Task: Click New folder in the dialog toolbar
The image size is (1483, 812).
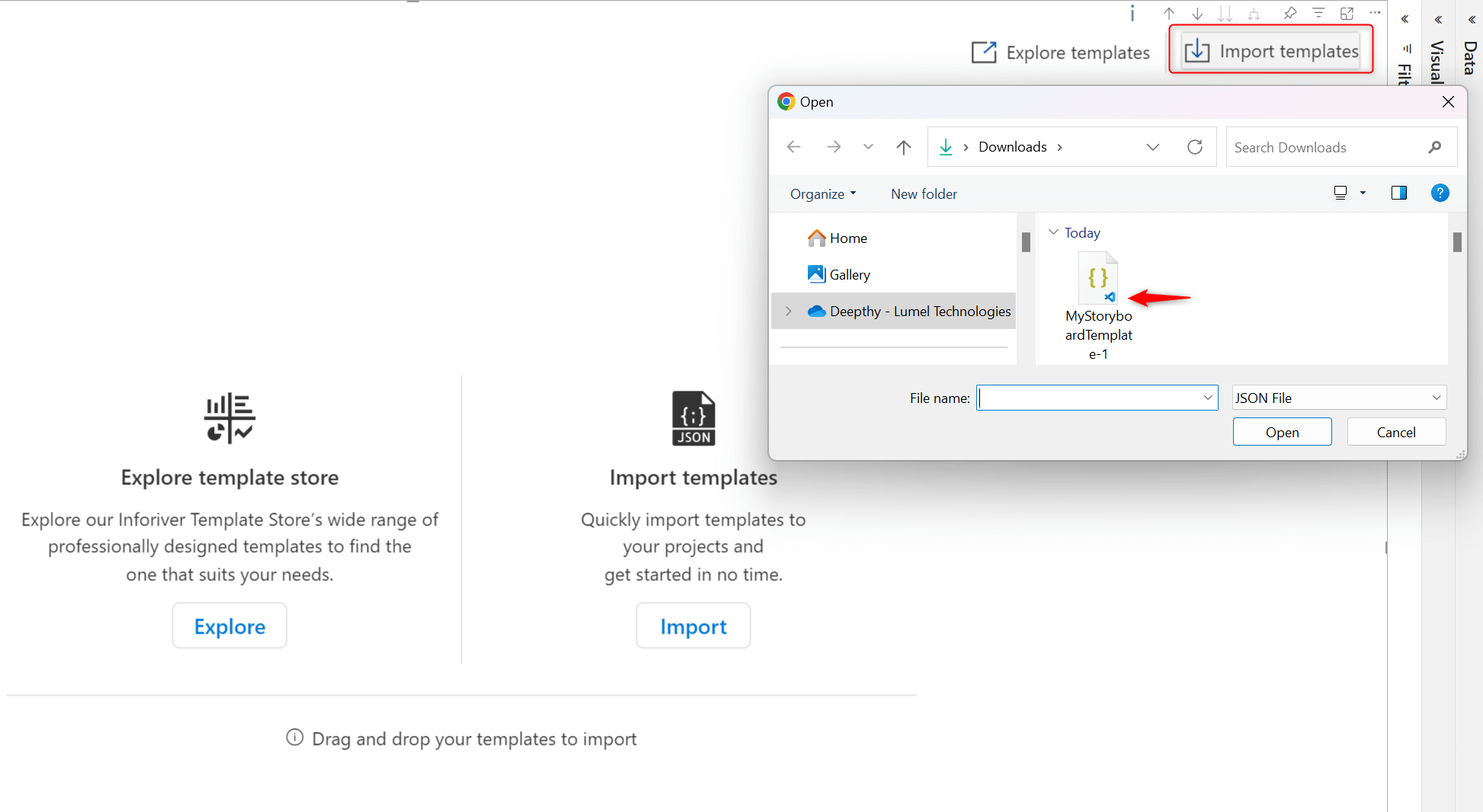Action: (x=924, y=193)
